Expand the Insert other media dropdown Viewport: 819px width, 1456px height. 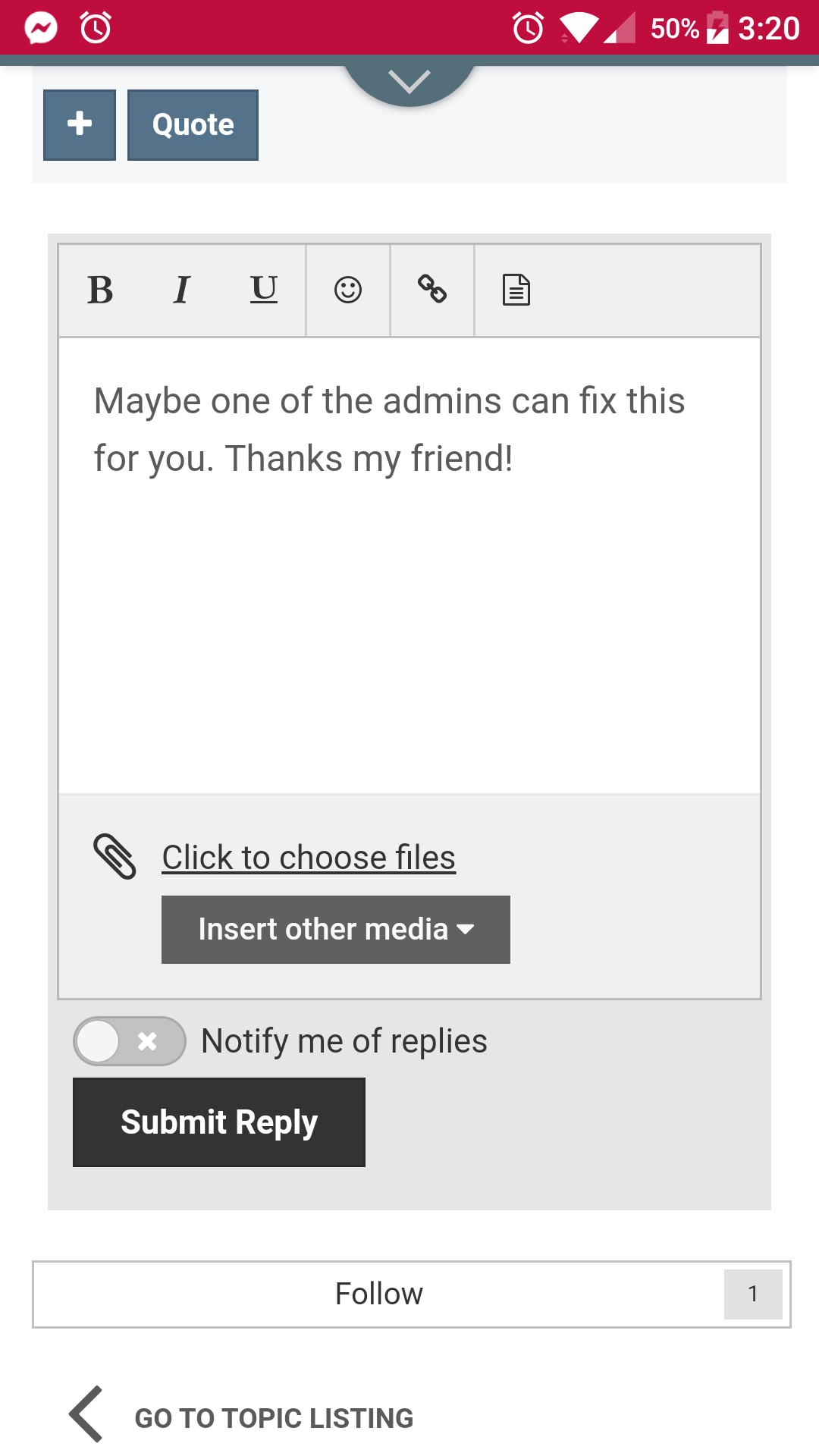point(336,930)
